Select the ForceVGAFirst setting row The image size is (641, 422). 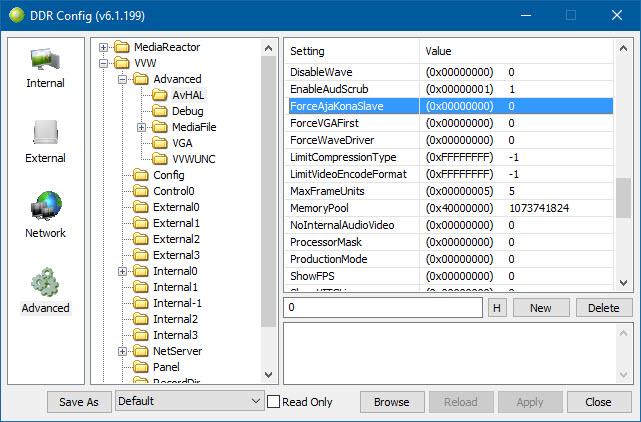click(449, 123)
